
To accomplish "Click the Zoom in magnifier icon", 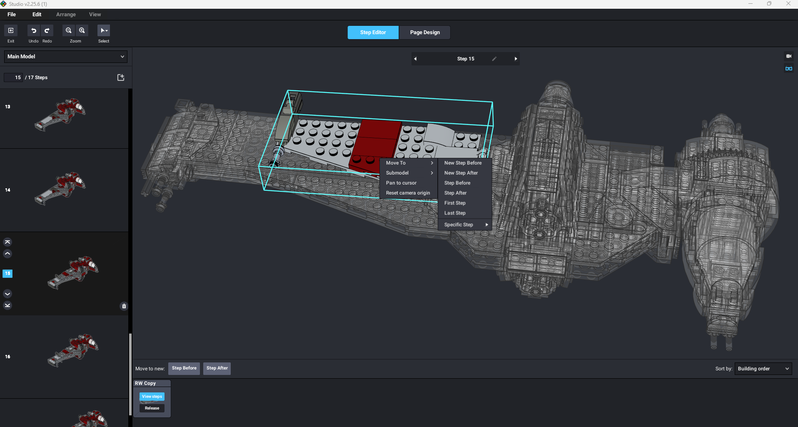I will coord(82,31).
